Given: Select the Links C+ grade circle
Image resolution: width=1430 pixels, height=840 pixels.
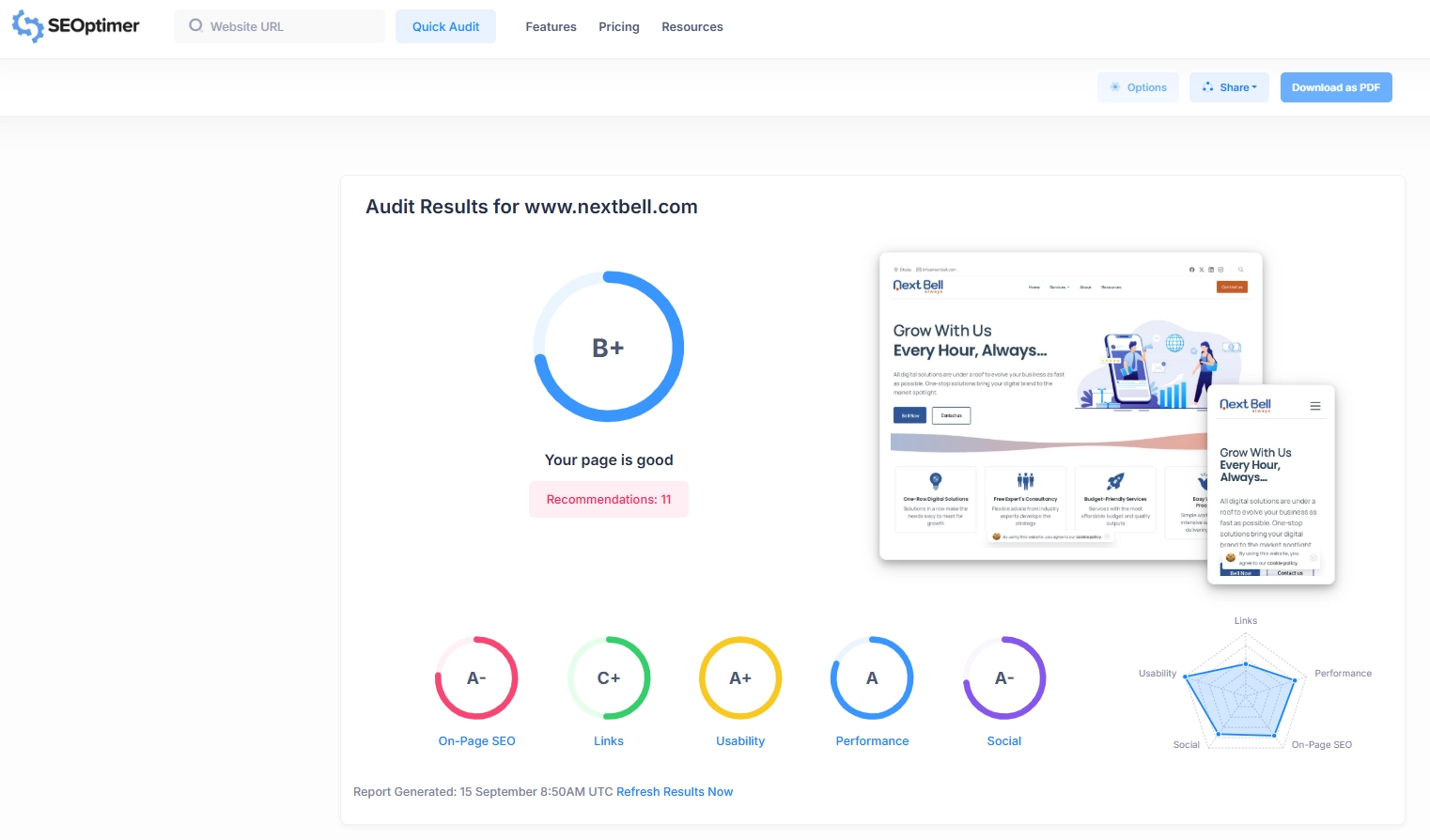Looking at the screenshot, I should (609, 678).
